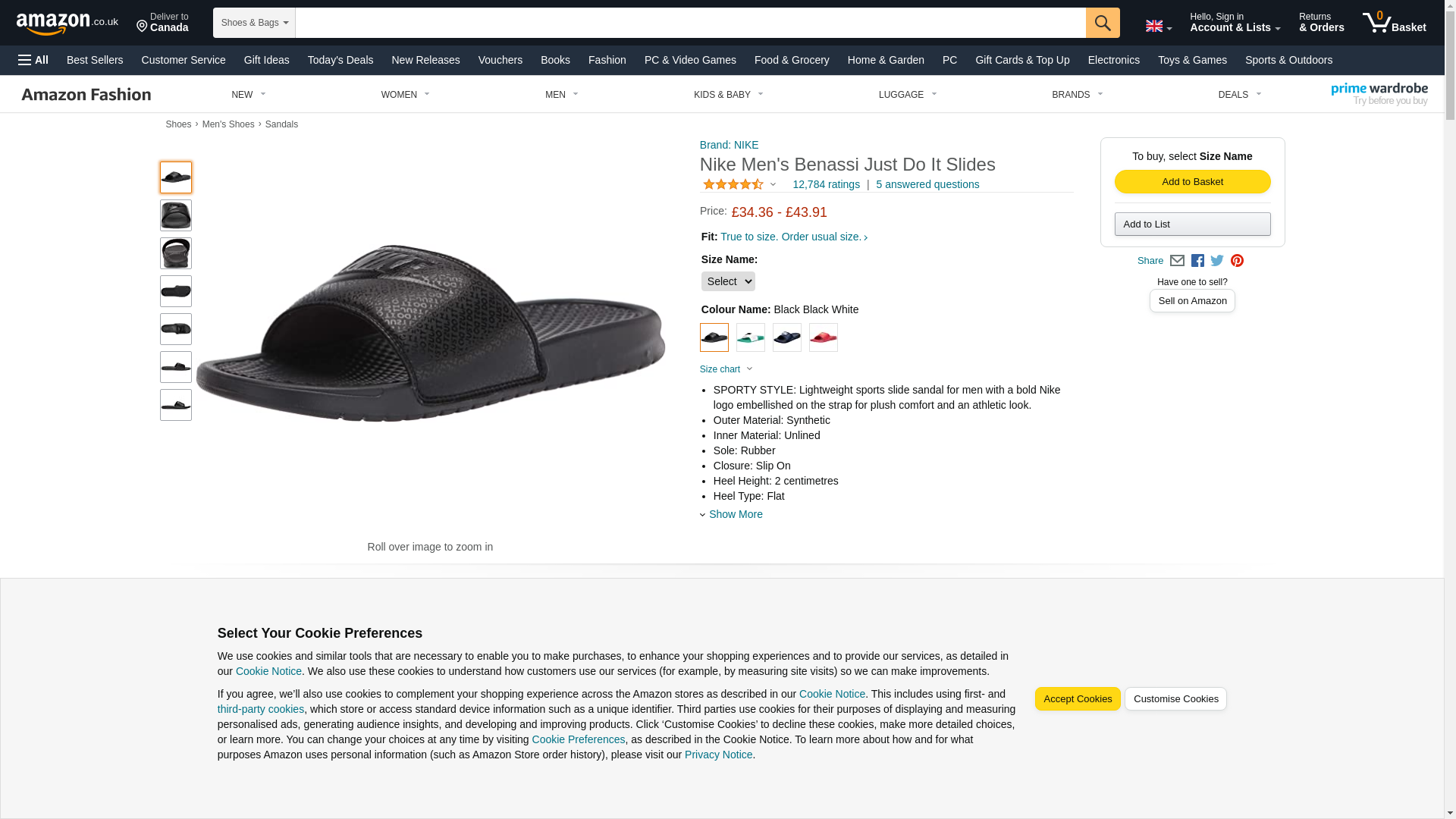Open the All hamburger menu
This screenshot has width=1456, height=819.
[33, 60]
